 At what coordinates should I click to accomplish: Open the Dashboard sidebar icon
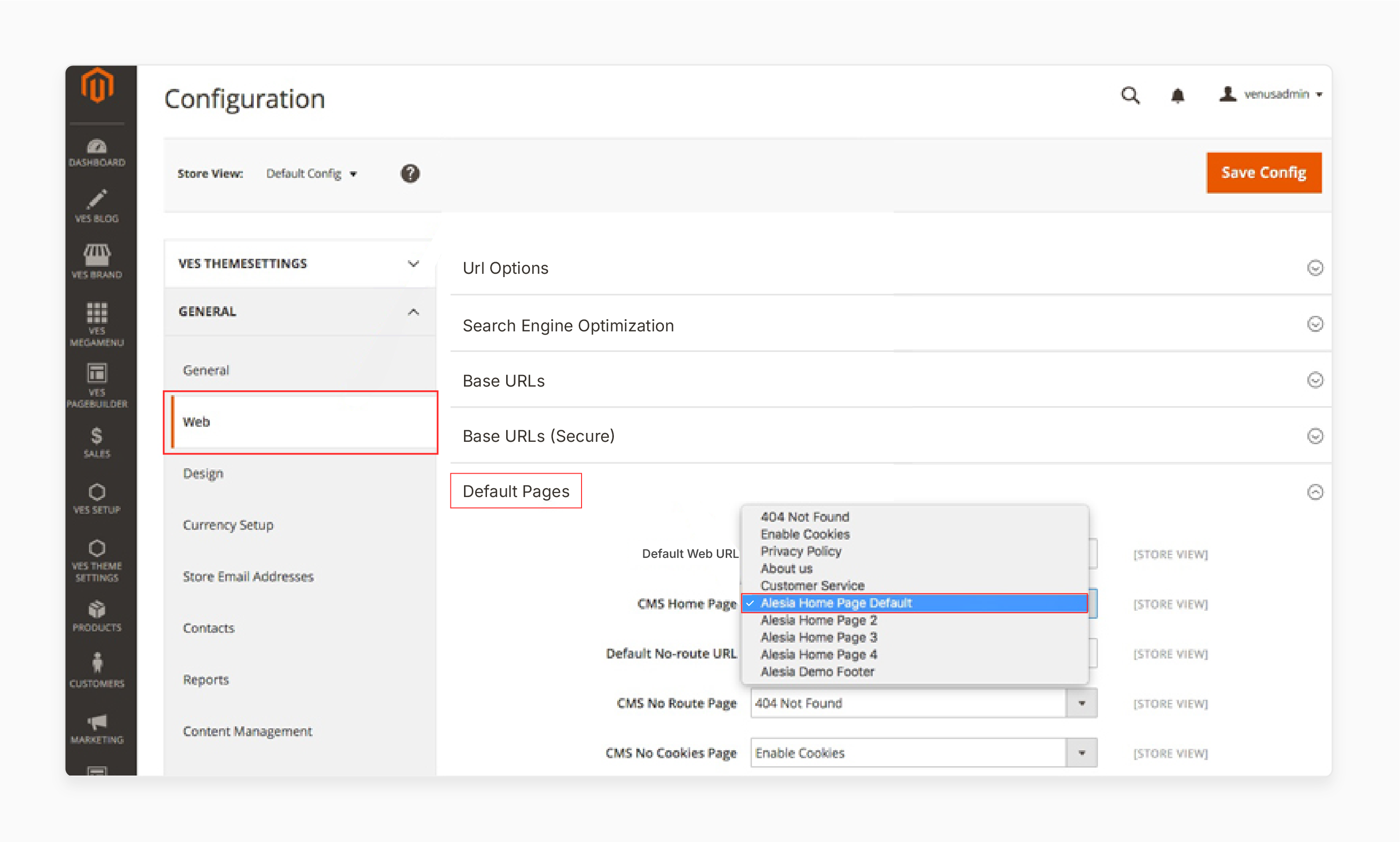point(97,153)
